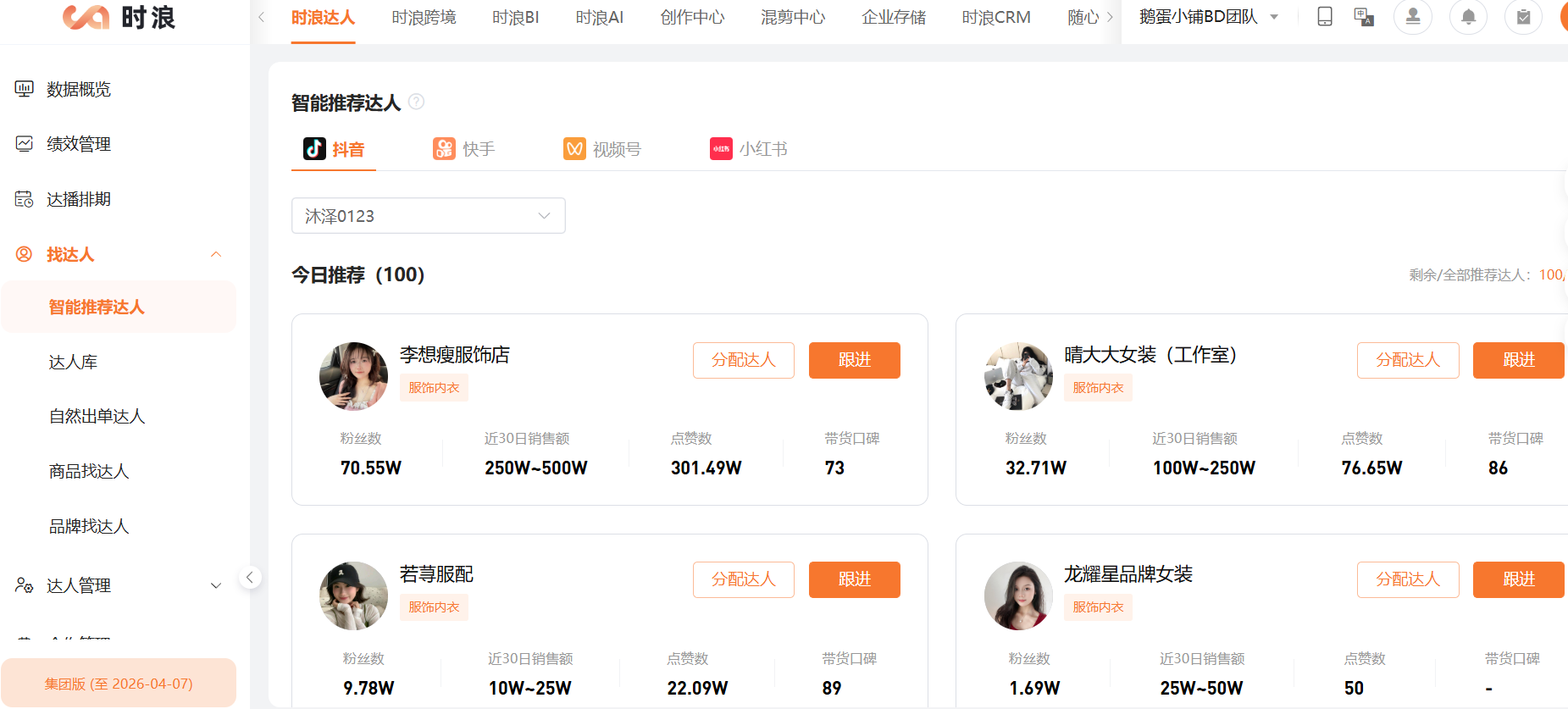This screenshot has height=709, width=1568.
Task: Click the name 若荨服配
Action: click(x=436, y=574)
